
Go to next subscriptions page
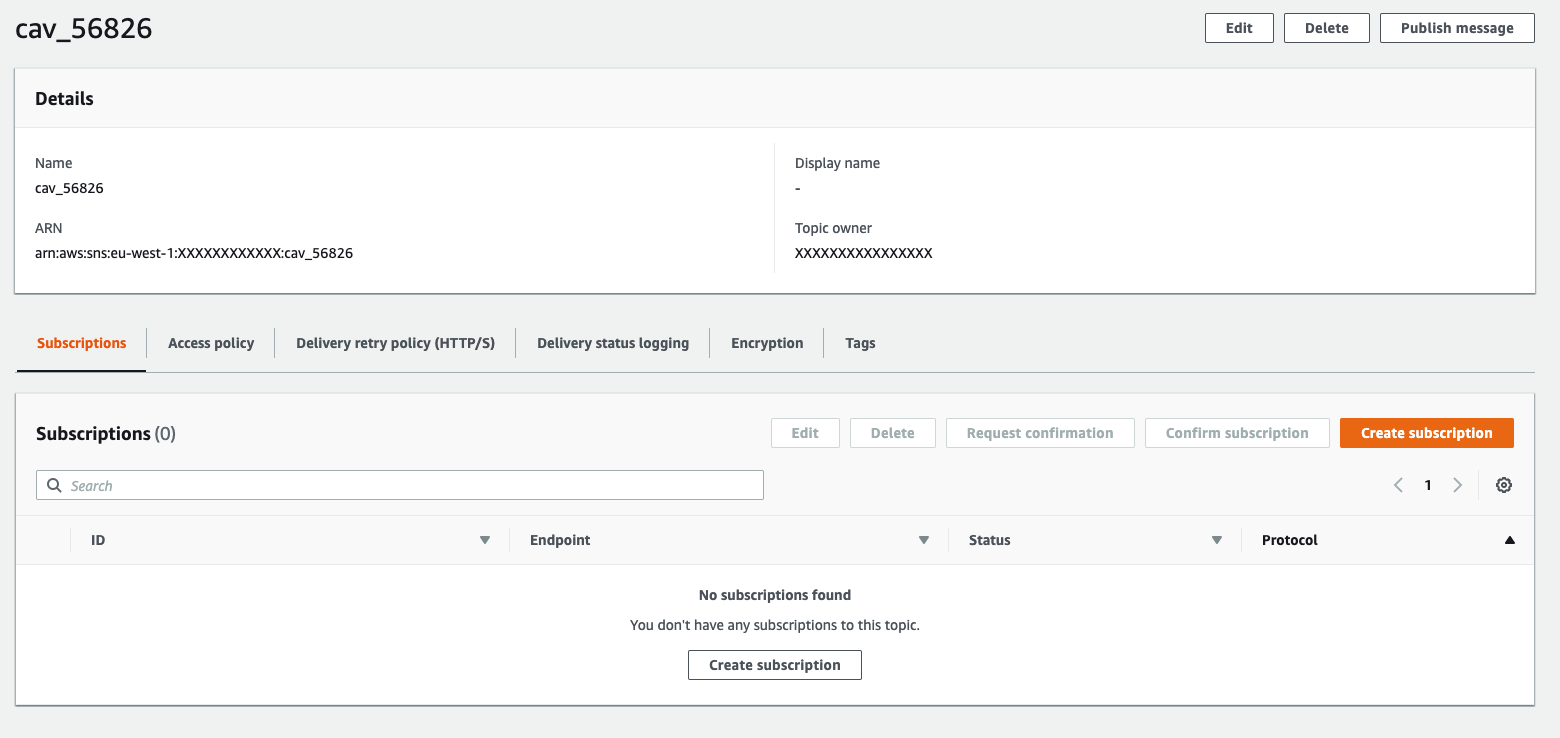(x=1457, y=485)
